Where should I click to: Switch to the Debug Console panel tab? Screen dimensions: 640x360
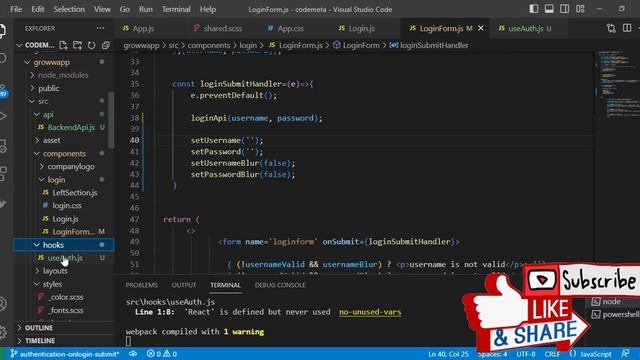point(280,285)
